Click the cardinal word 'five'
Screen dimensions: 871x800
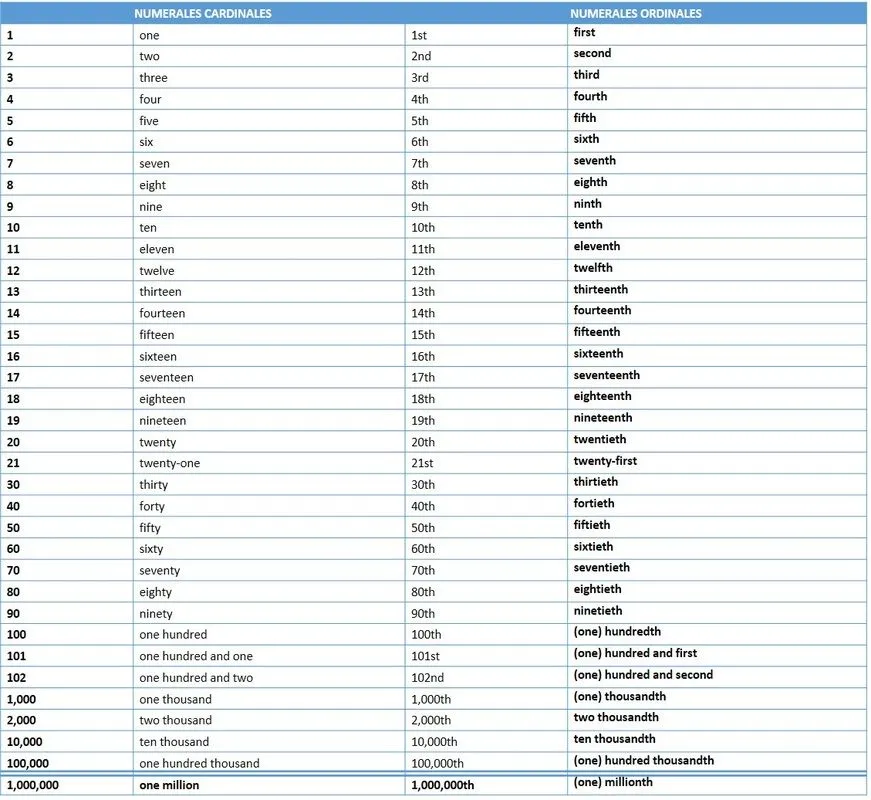[149, 121]
